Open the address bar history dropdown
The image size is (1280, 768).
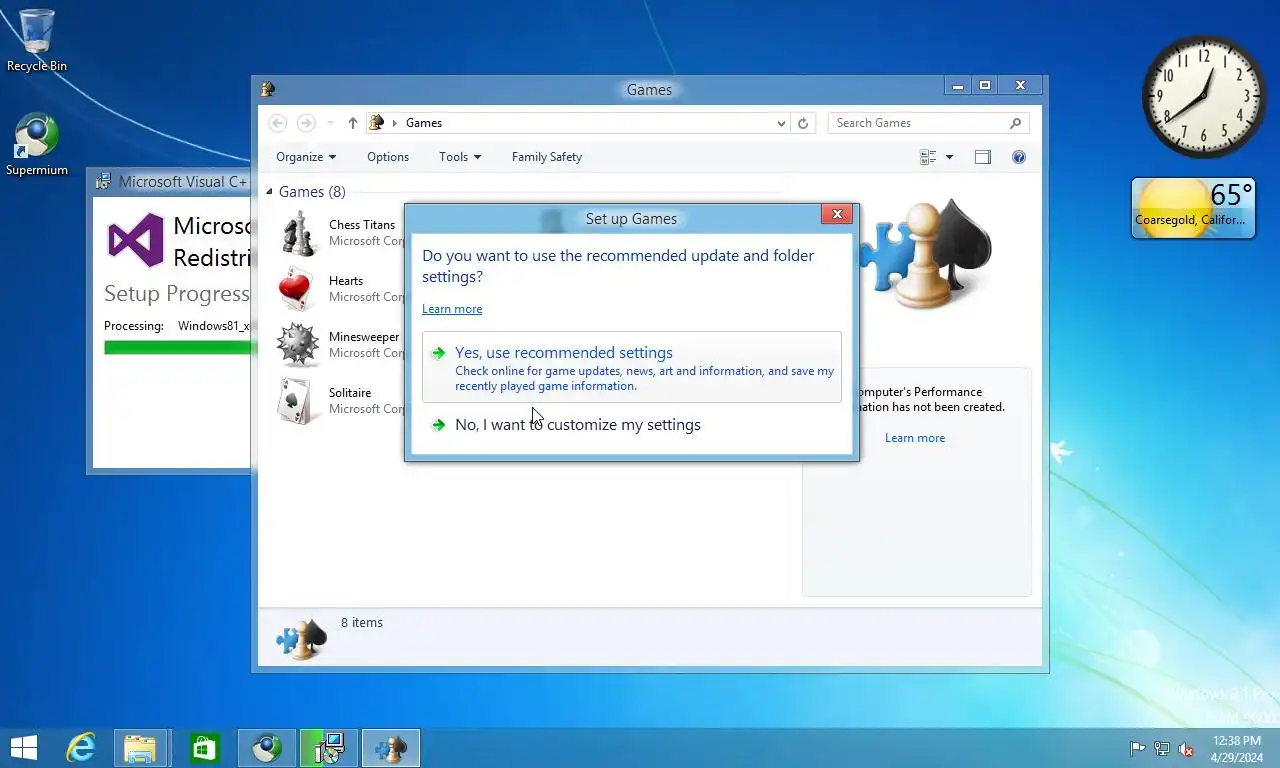781,123
